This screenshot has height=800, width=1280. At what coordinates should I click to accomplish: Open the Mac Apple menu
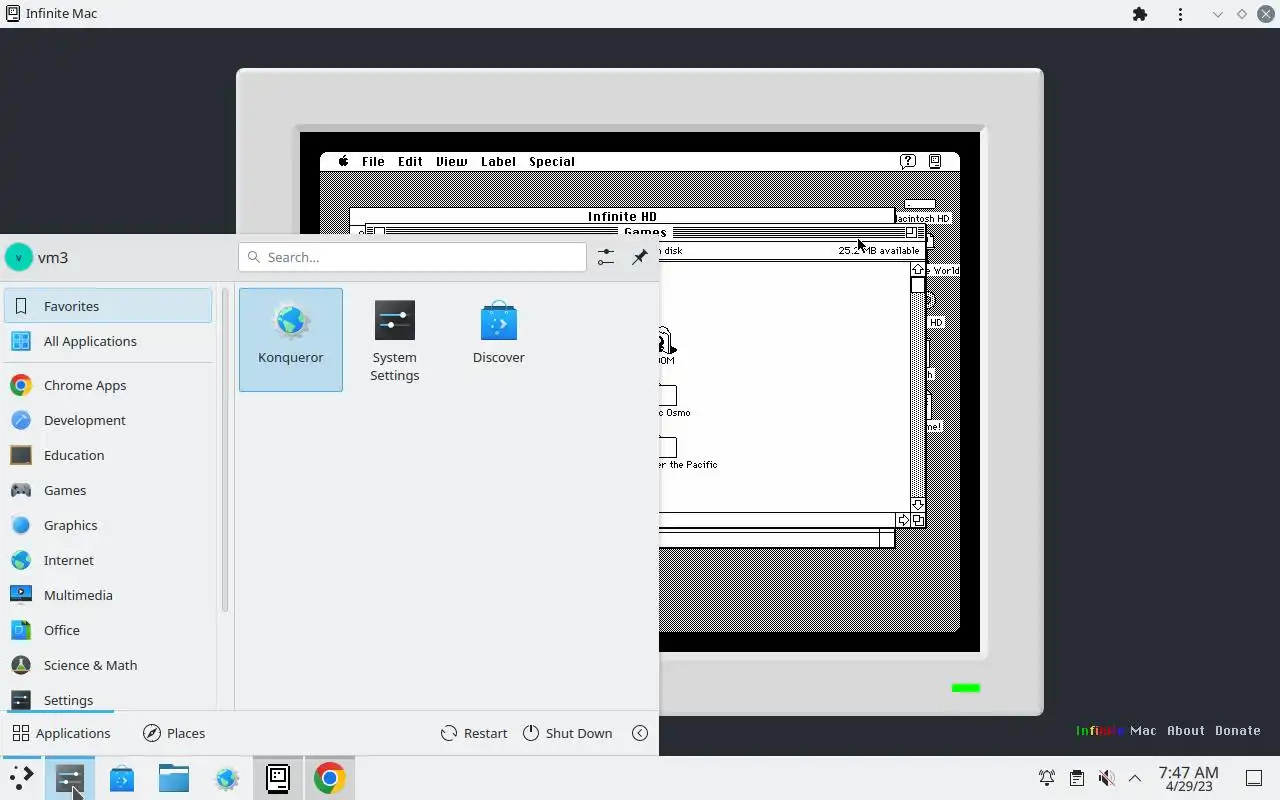click(344, 161)
